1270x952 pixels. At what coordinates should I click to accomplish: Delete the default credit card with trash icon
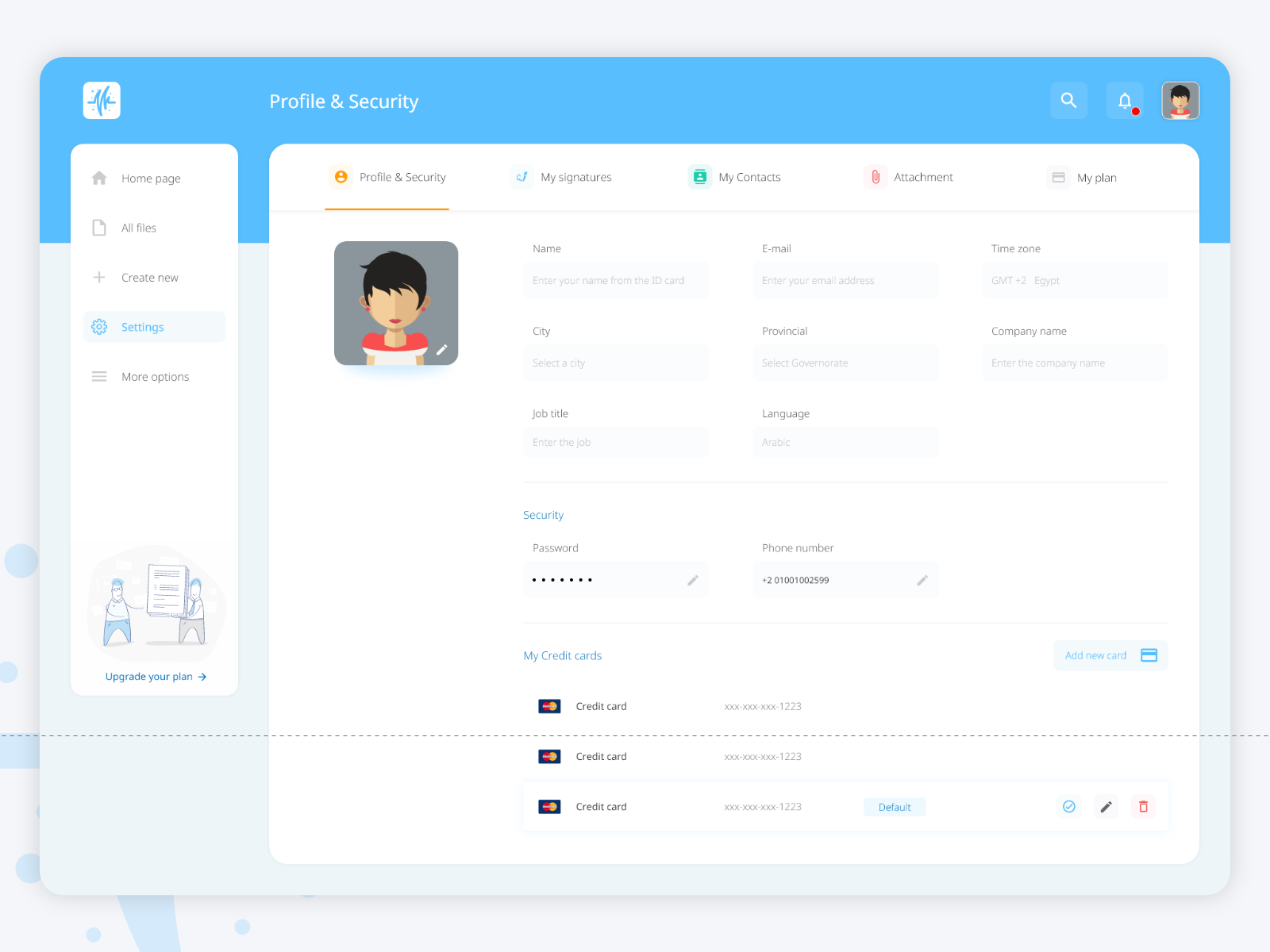click(x=1143, y=806)
